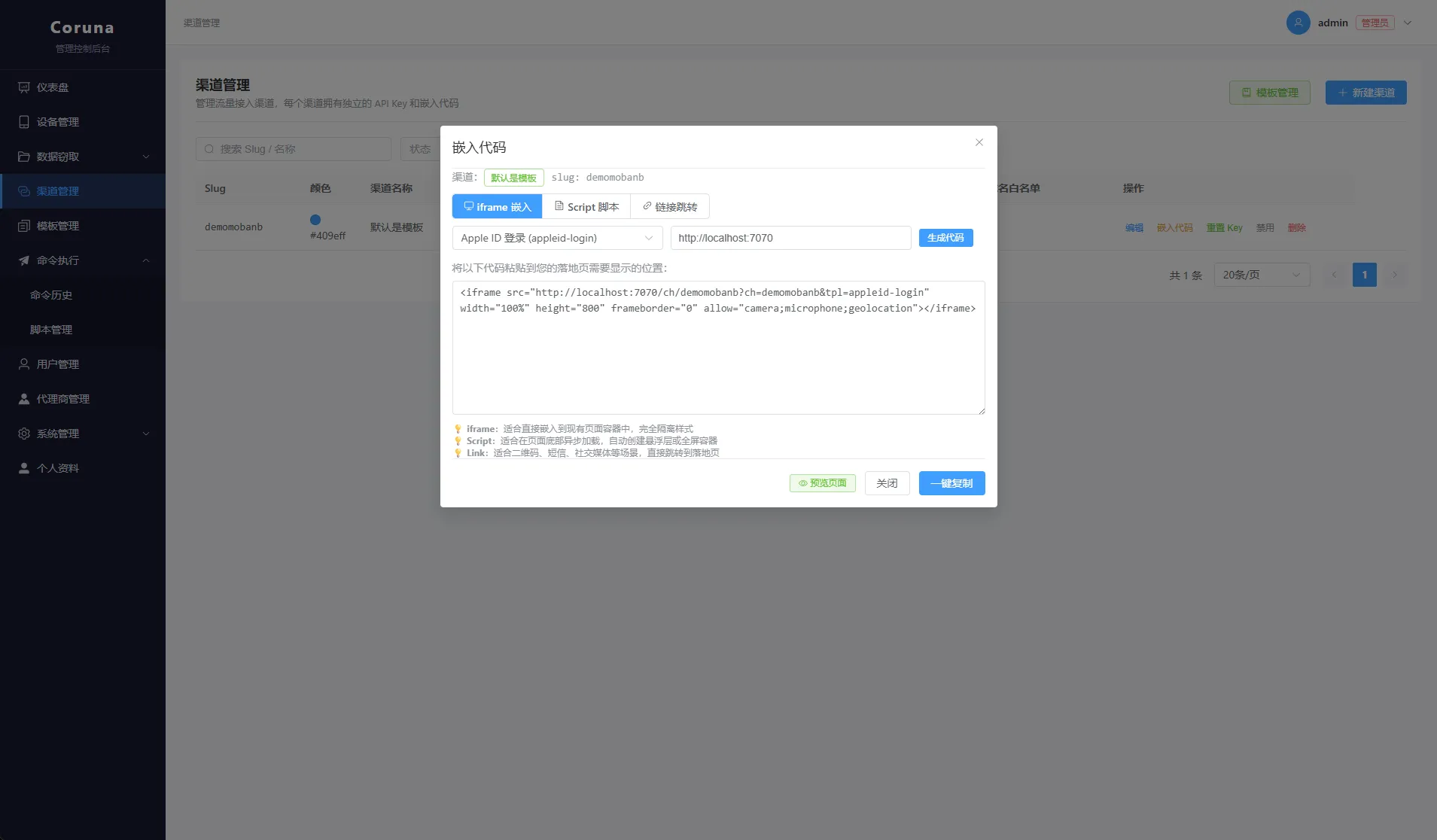The height and width of the screenshot is (840, 1437).
Task: Expand the 数据窃取 submenu chevron
Action: (x=146, y=157)
